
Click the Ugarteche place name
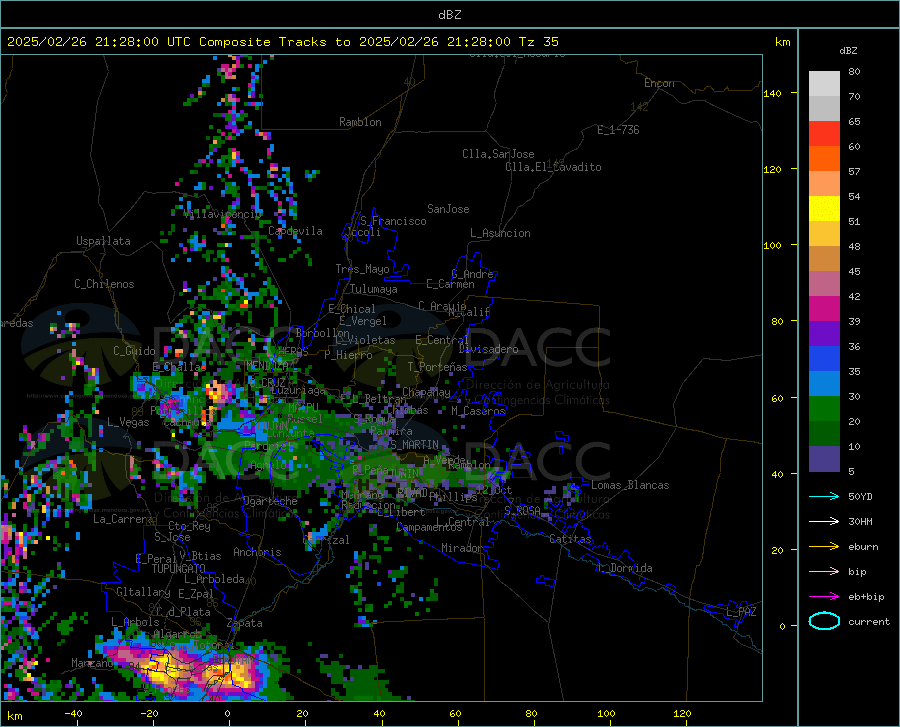pos(270,501)
